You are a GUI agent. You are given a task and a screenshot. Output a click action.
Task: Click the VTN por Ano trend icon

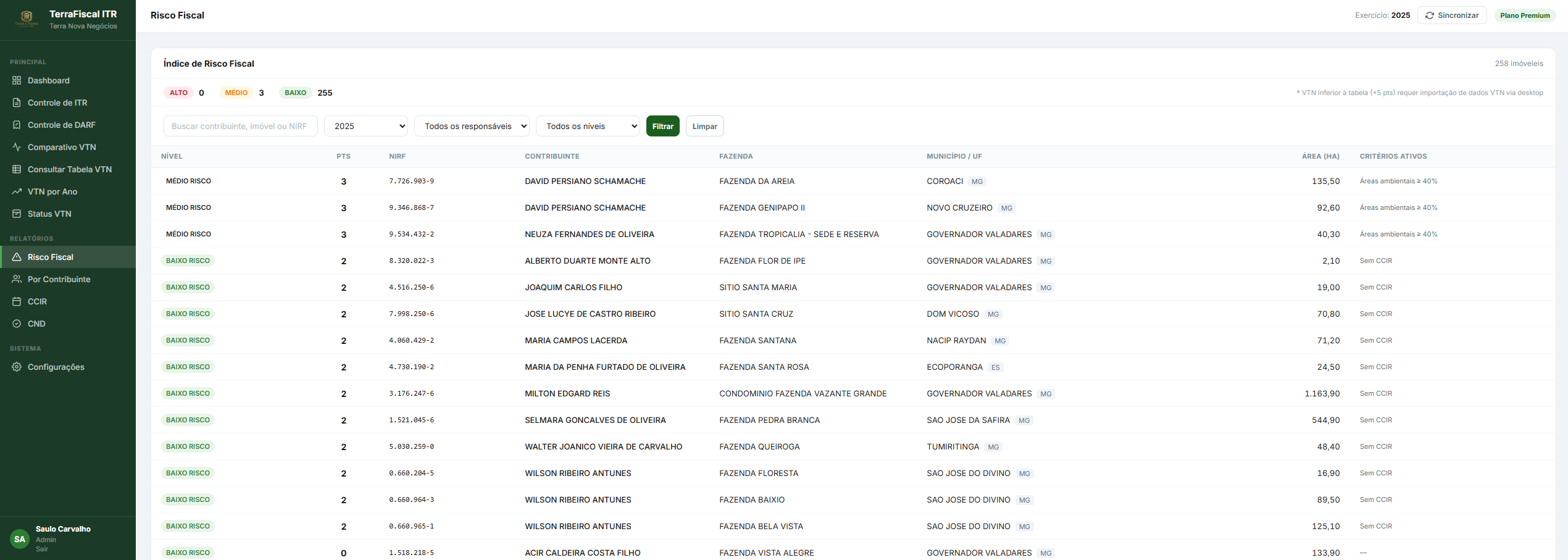[x=17, y=191]
